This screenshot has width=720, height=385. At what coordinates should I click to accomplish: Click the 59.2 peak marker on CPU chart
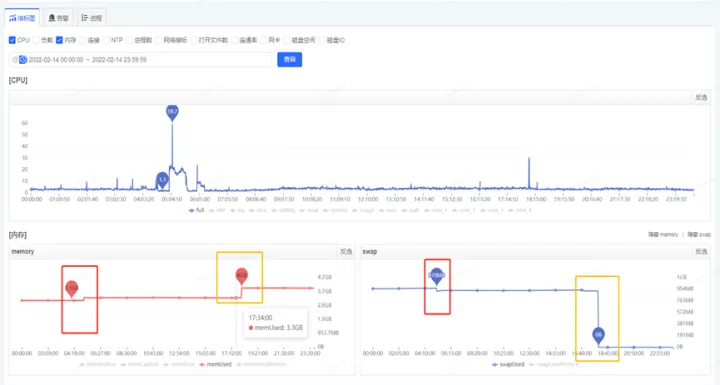click(172, 112)
